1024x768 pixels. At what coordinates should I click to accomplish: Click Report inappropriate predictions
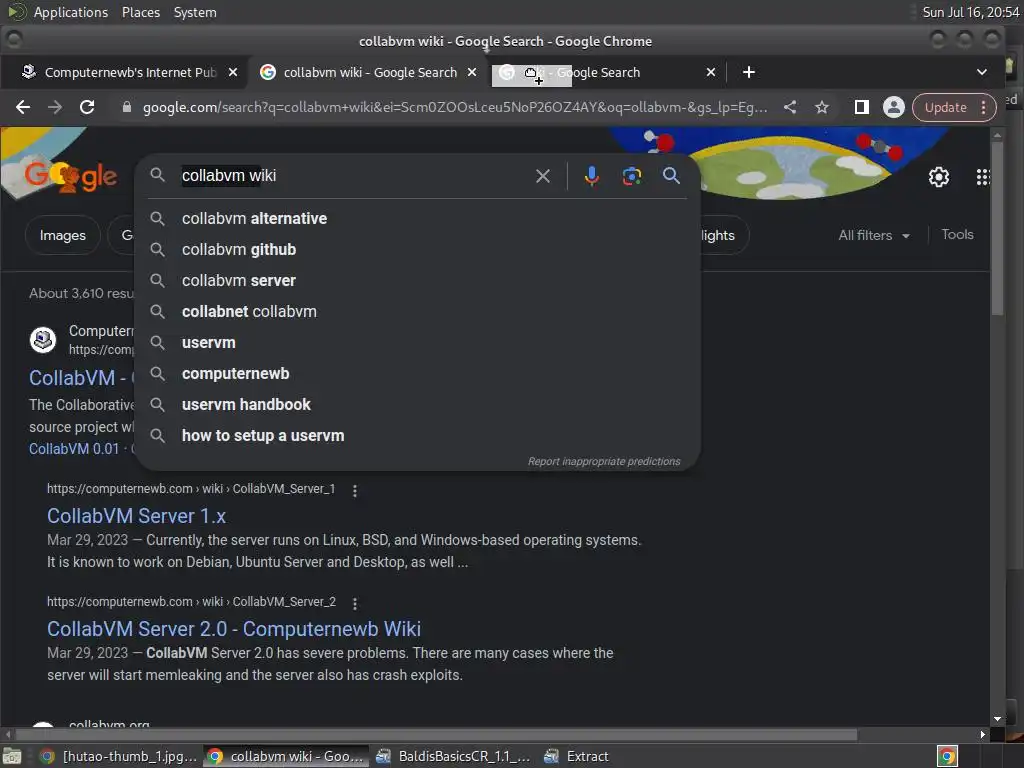[604, 461]
